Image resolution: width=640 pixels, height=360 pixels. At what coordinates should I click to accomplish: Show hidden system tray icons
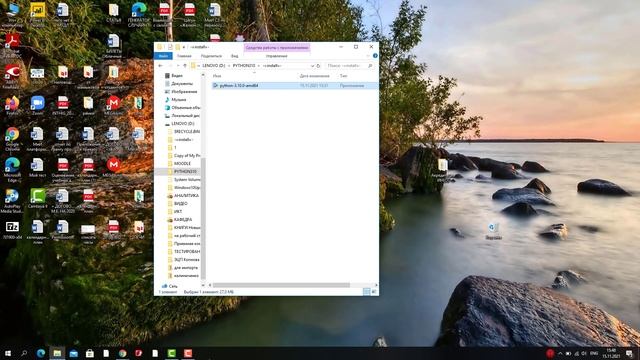560,353
